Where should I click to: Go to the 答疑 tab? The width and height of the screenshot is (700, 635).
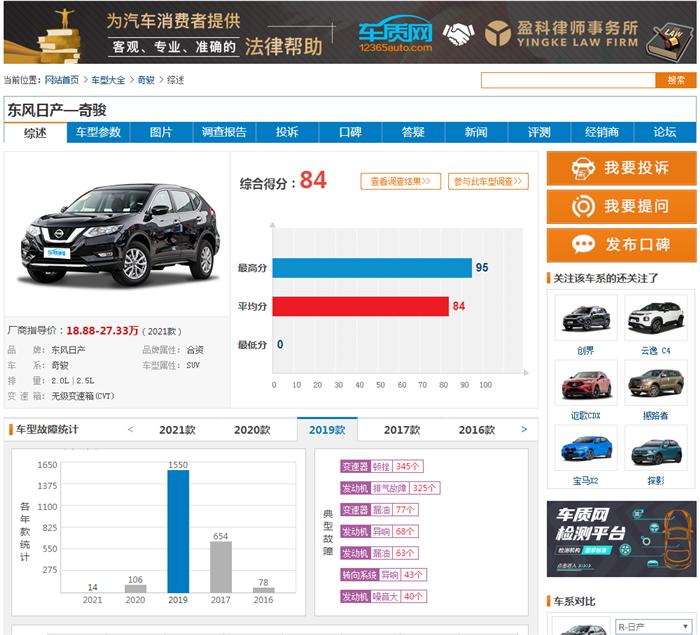(413, 132)
